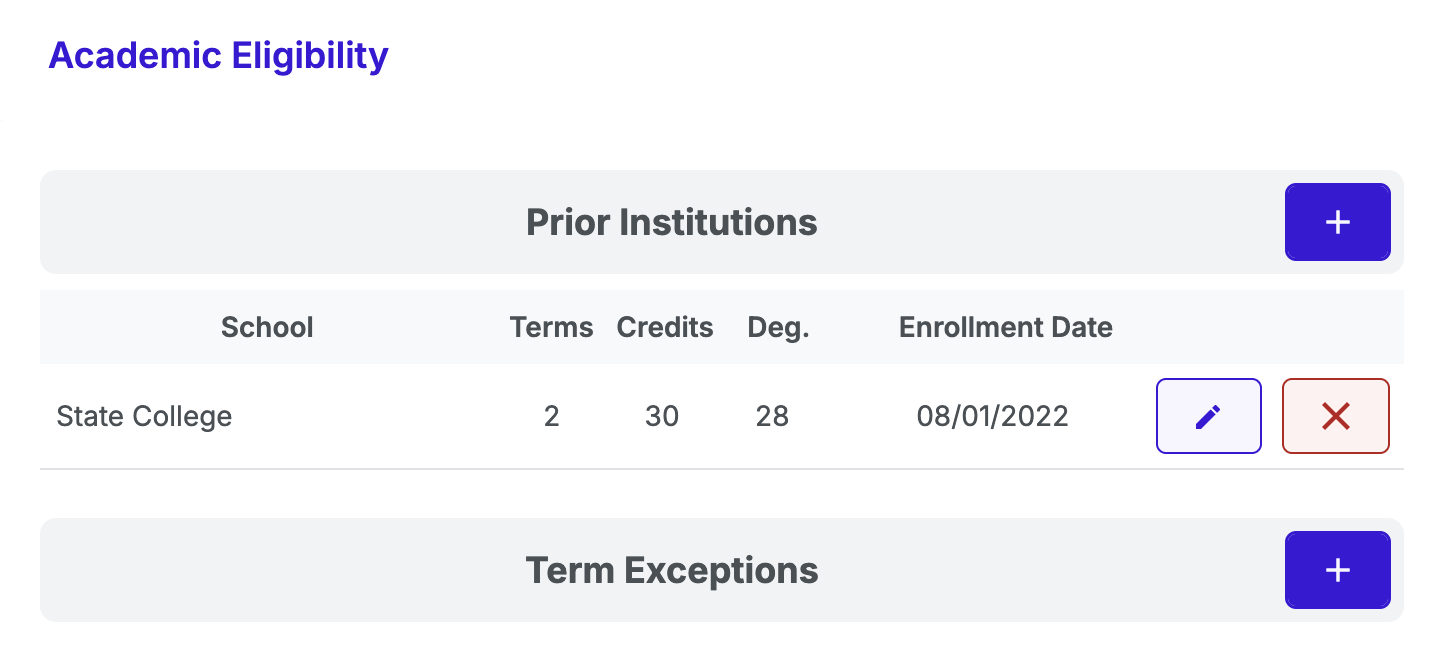Click the School column header

267,327
